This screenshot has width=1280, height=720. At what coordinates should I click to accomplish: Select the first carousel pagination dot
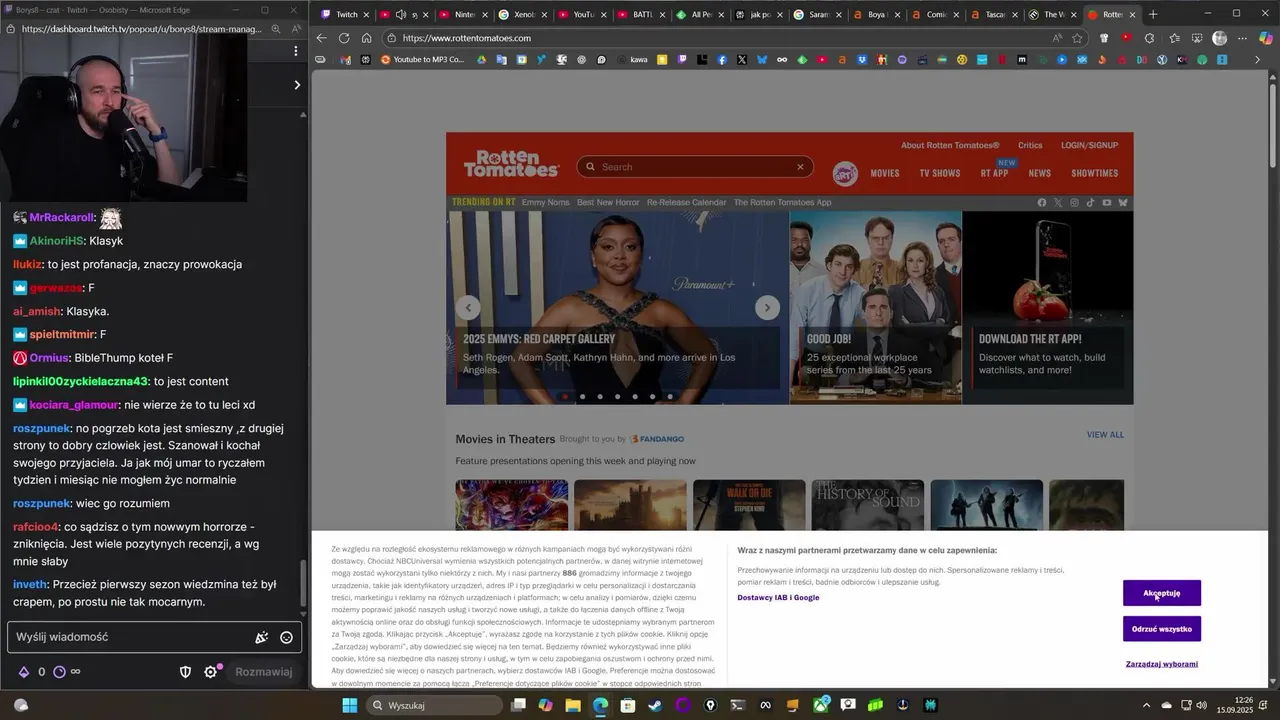[x=565, y=396]
